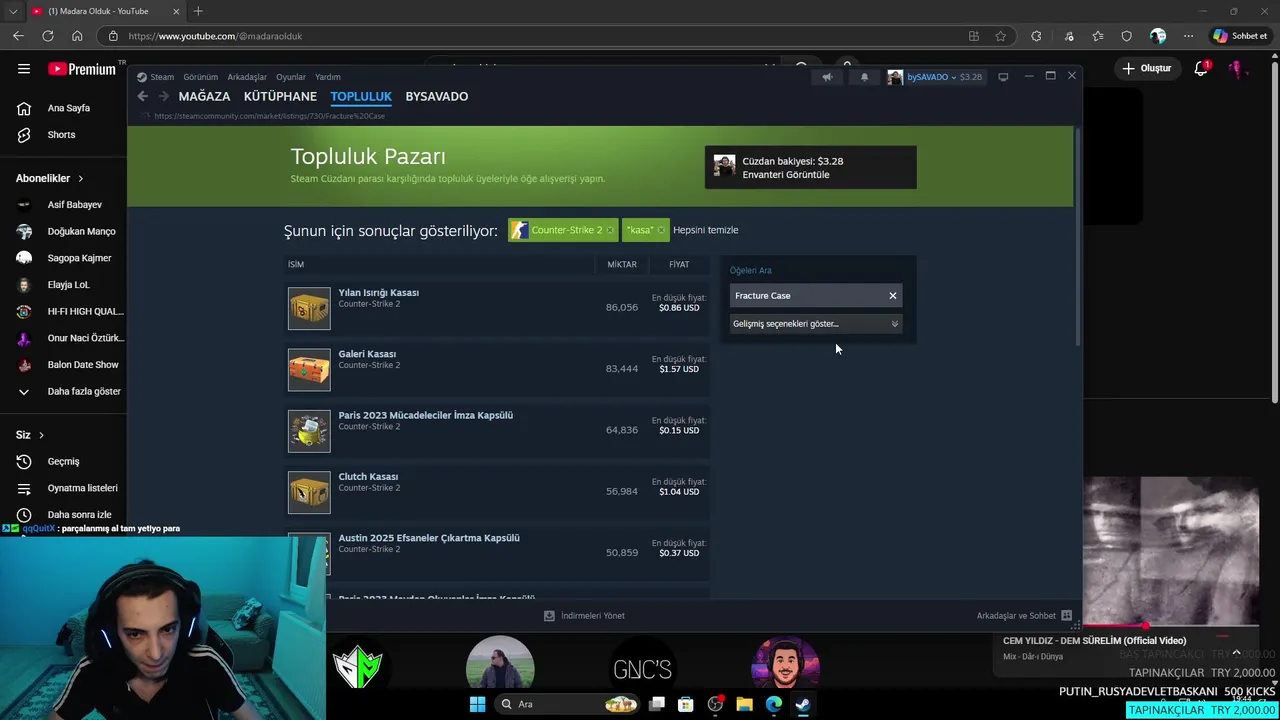1280x720 pixels.
Task: Click YouTube Oluştur create button
Action: [x=1147, y=69]
